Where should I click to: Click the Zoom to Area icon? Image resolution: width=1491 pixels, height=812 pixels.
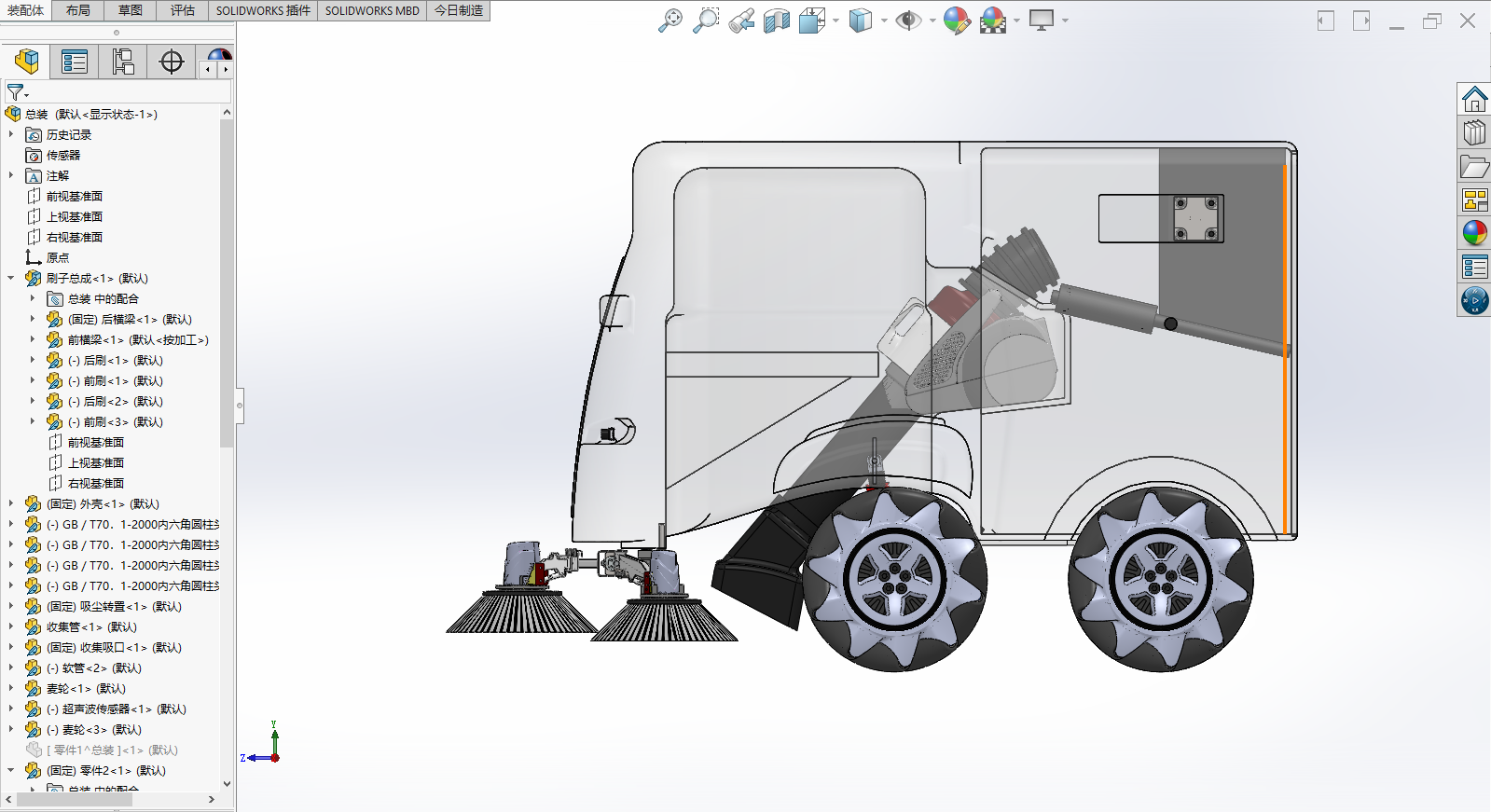pyautogui.click(x=706, y=21)
